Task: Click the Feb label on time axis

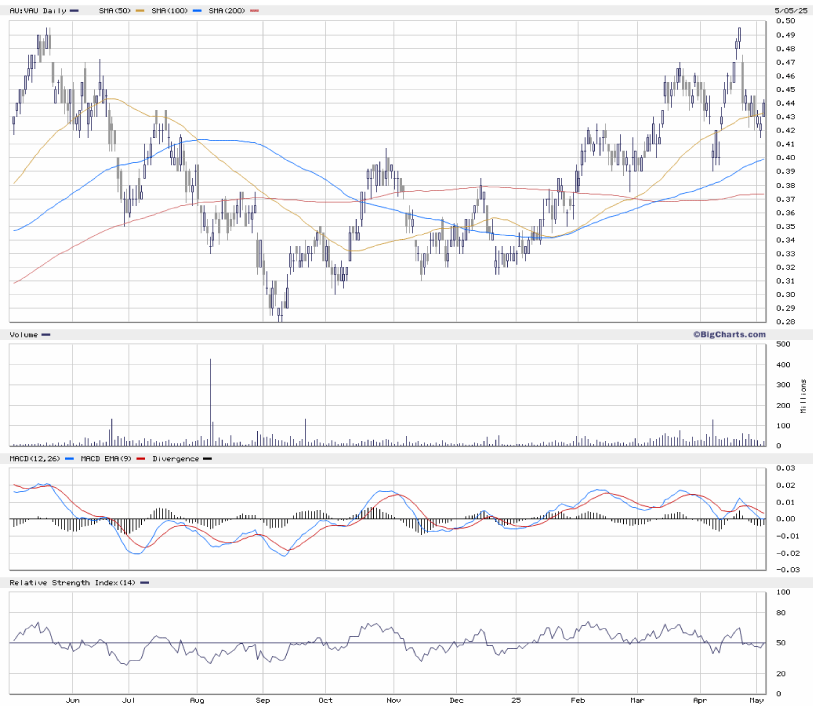Action: (578, 702)
